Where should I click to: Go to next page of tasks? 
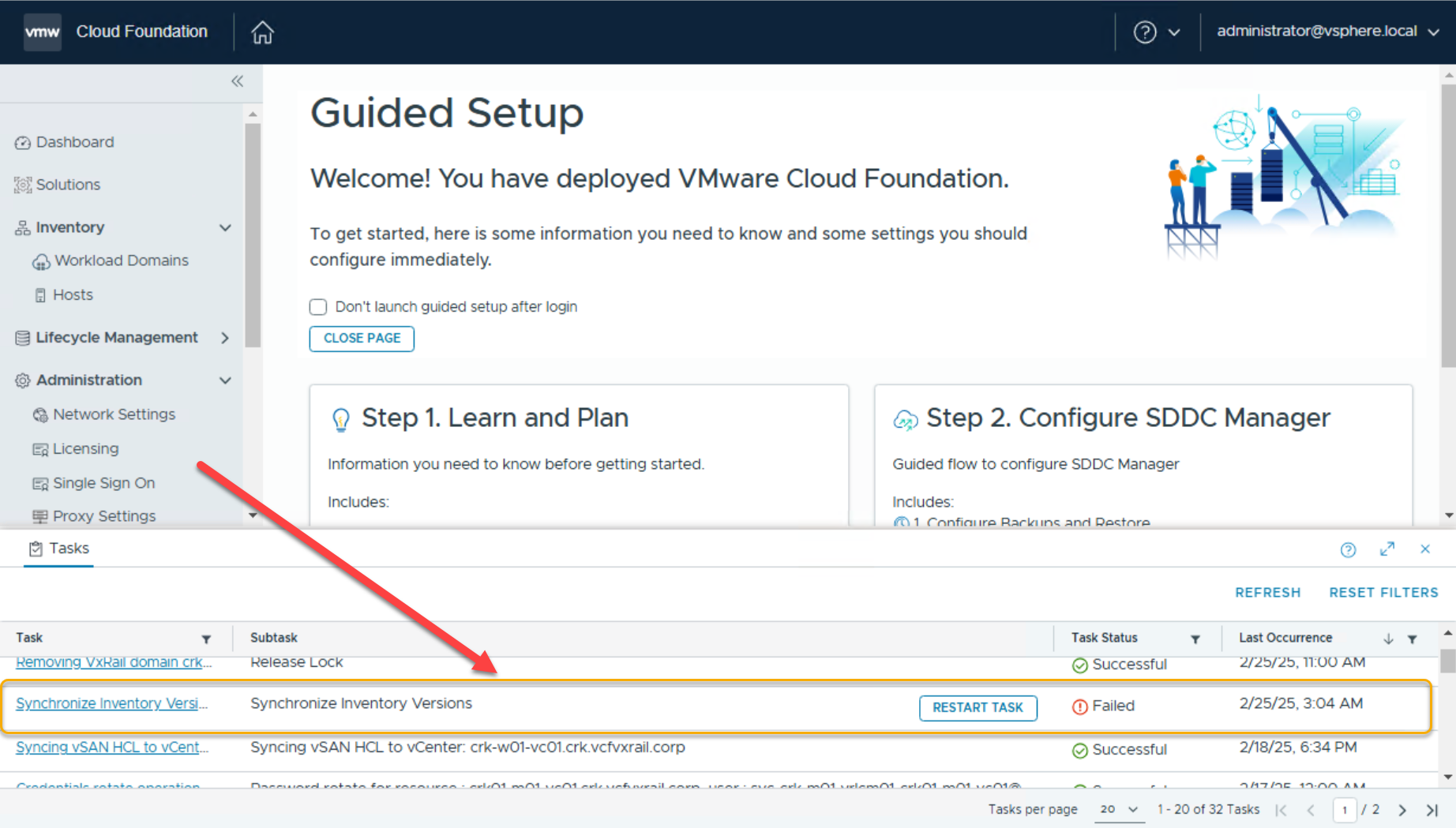coord(1402,810)
